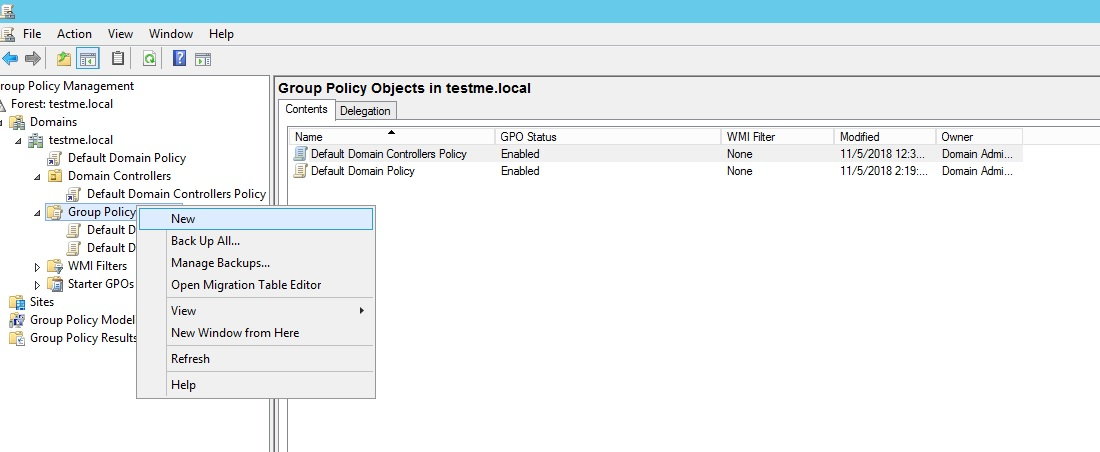Select Default Domain Controllers Policy list row
This screenshot has width=1100, height=452.
tap(388, 154)
